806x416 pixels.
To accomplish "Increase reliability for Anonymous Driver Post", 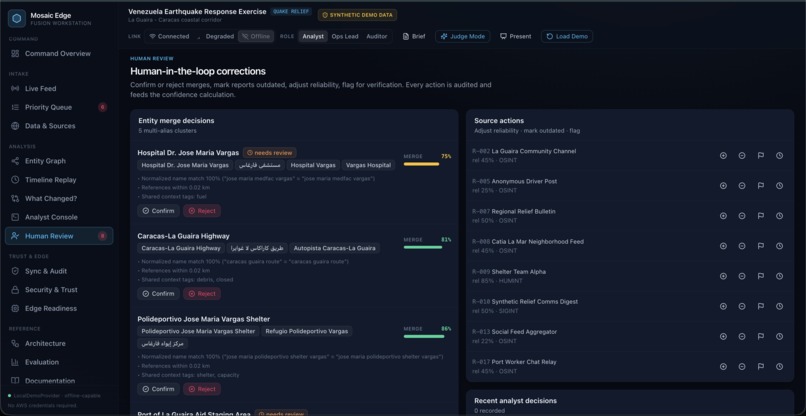I will point(723,186).
